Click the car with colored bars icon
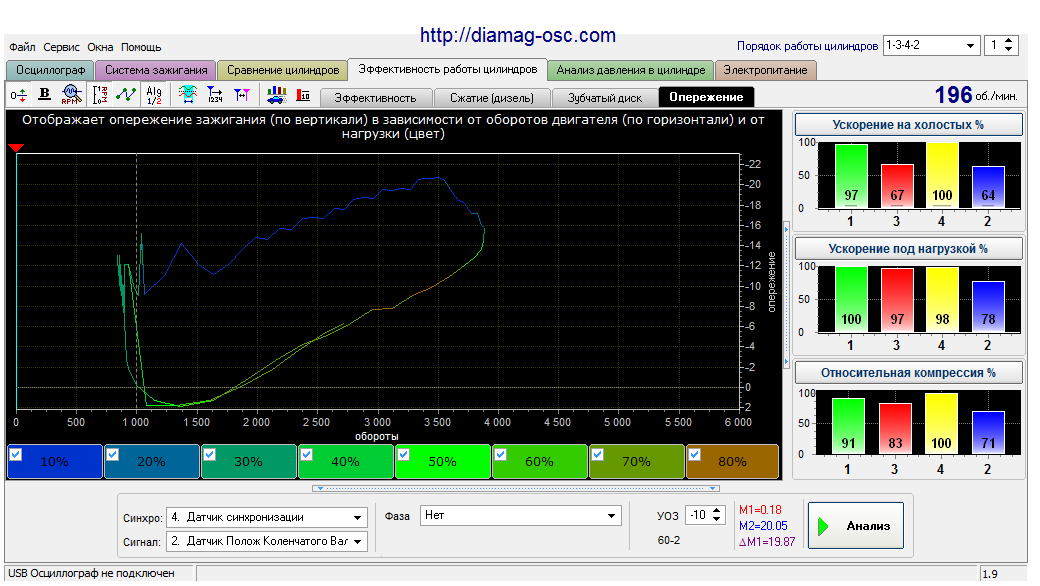 click(277, 95)
